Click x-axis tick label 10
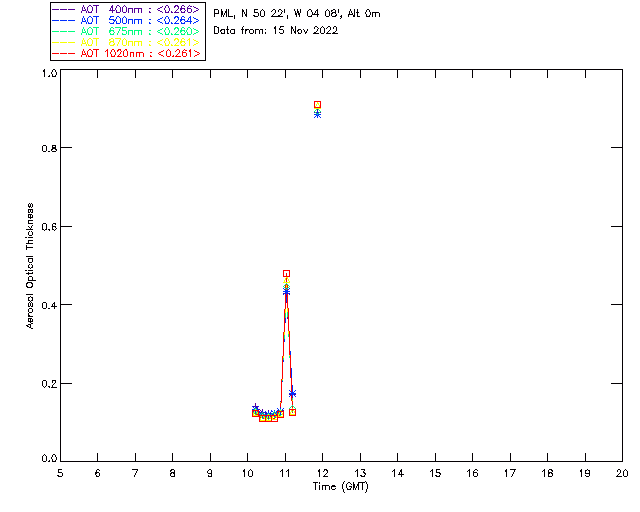This screenshot has height=512, width=640. pos(247,473)
